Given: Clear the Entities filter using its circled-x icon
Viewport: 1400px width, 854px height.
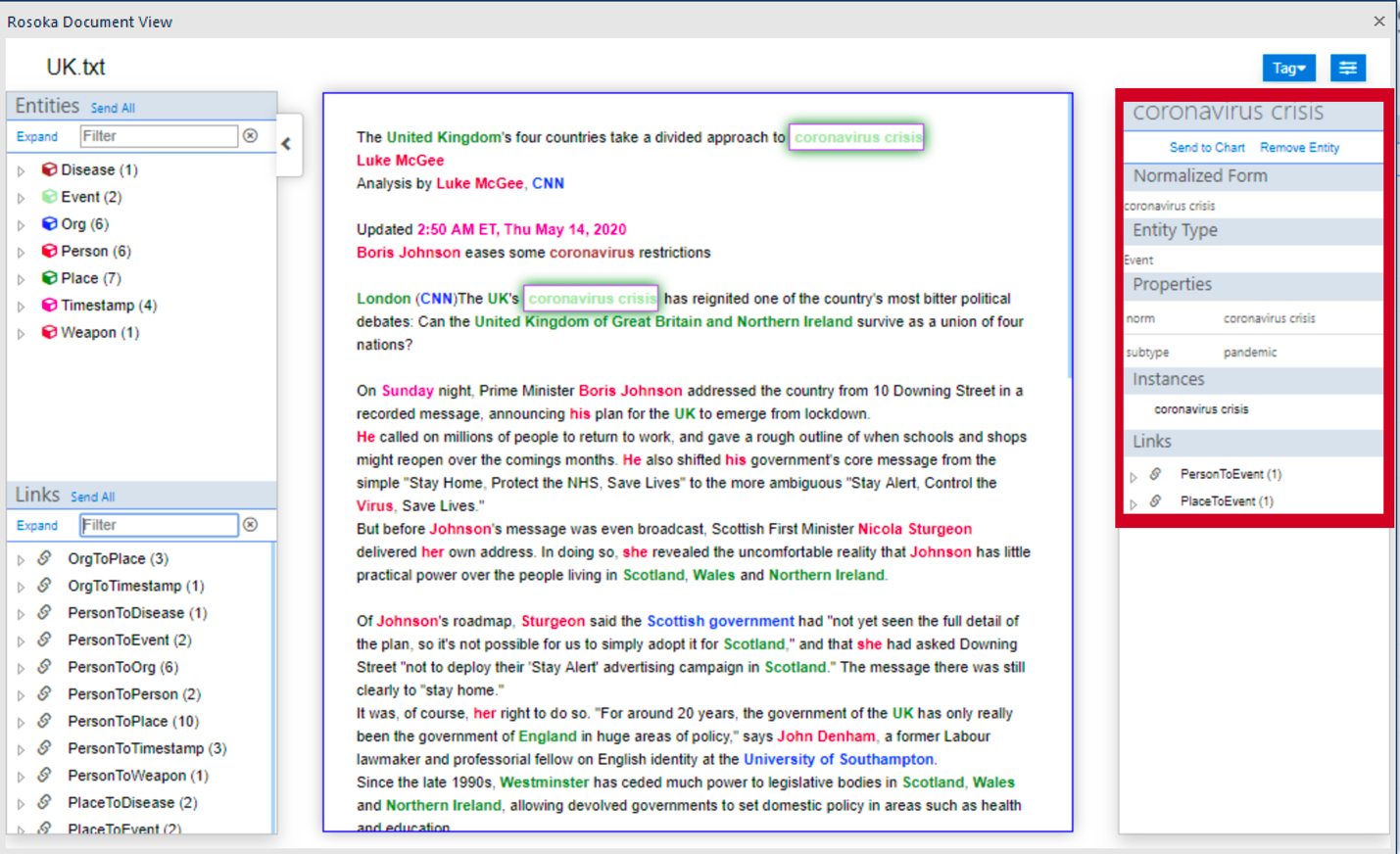Looking at the screenshot, I should tap(251, 135).
